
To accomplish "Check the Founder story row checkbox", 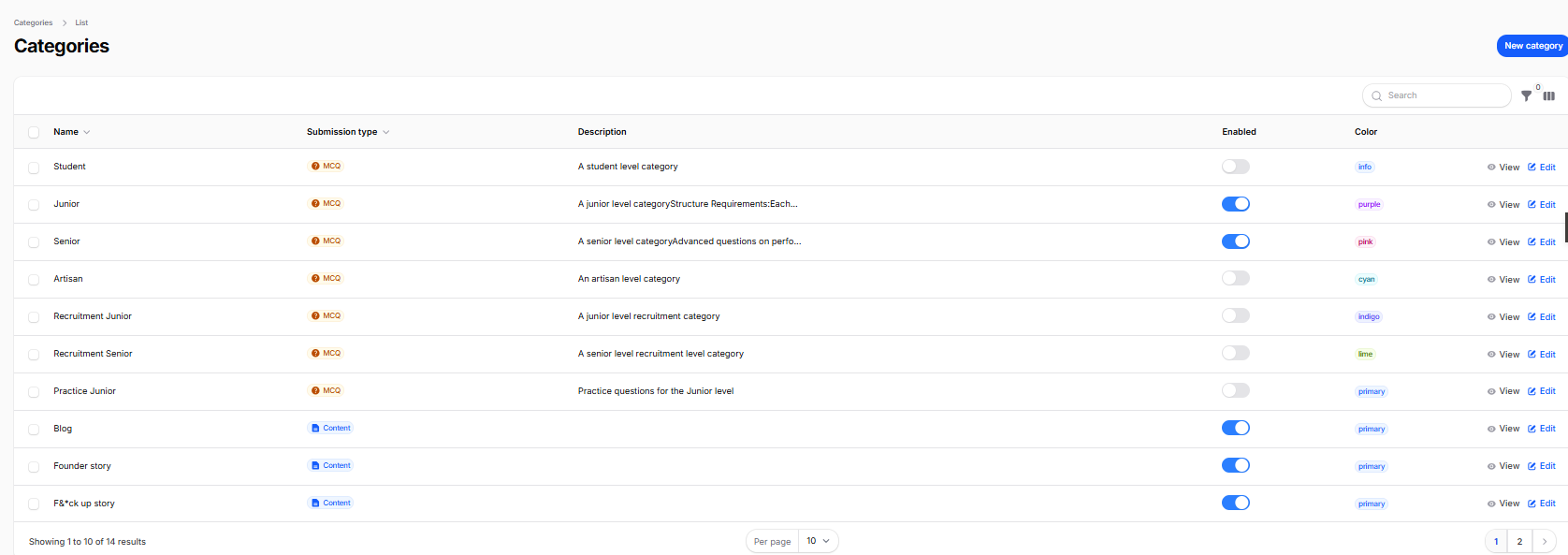I will pyautogui.click(x=34, y=467).
